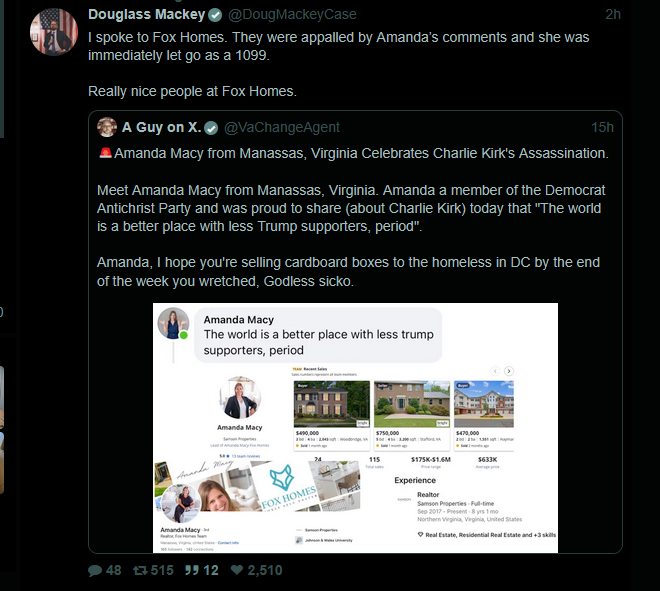Click the 2,510 likes count
The width and height of the screenshot is (660, 591).
265,570
